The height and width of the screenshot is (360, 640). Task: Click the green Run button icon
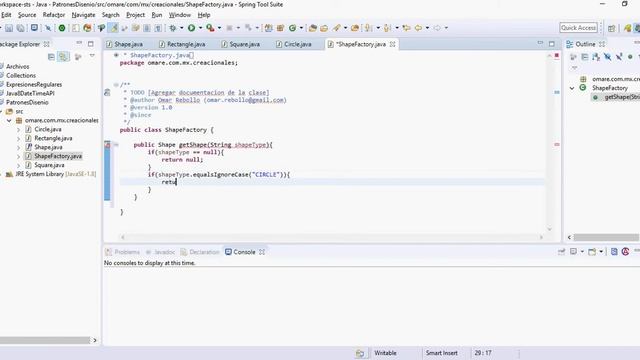[191, 28]
